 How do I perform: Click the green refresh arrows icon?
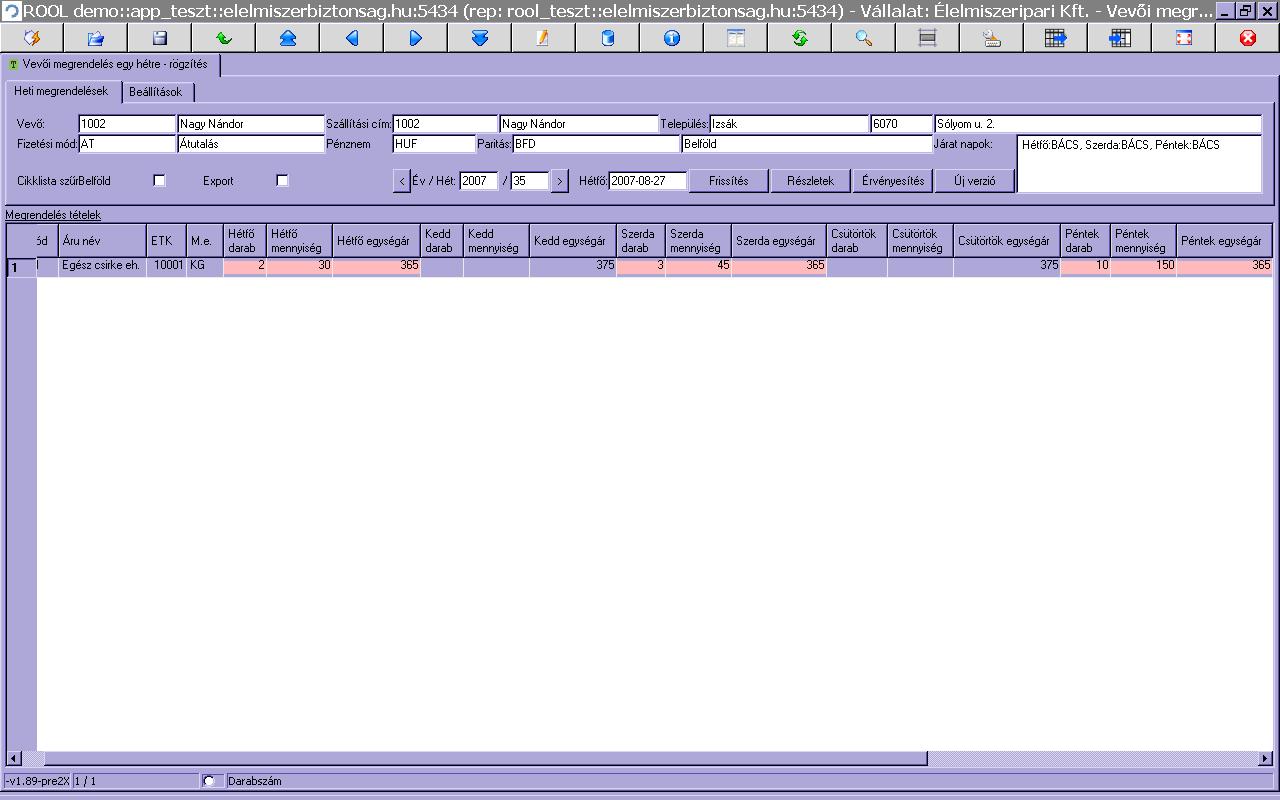click(x=800, y=38)
